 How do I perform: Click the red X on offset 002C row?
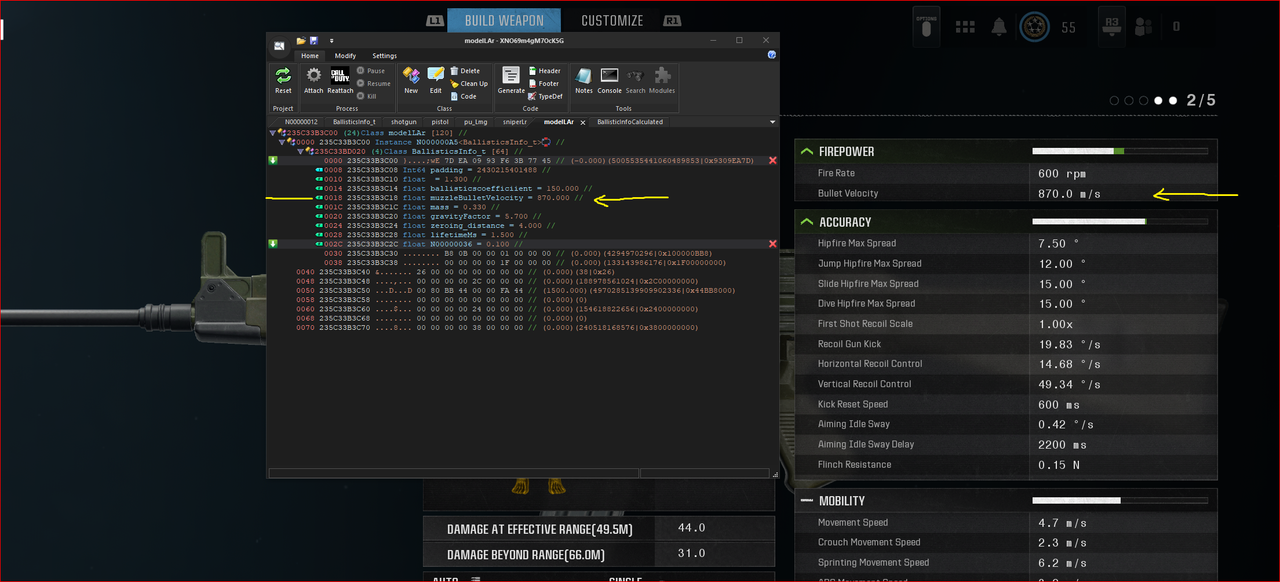click(x=773, y=244)
